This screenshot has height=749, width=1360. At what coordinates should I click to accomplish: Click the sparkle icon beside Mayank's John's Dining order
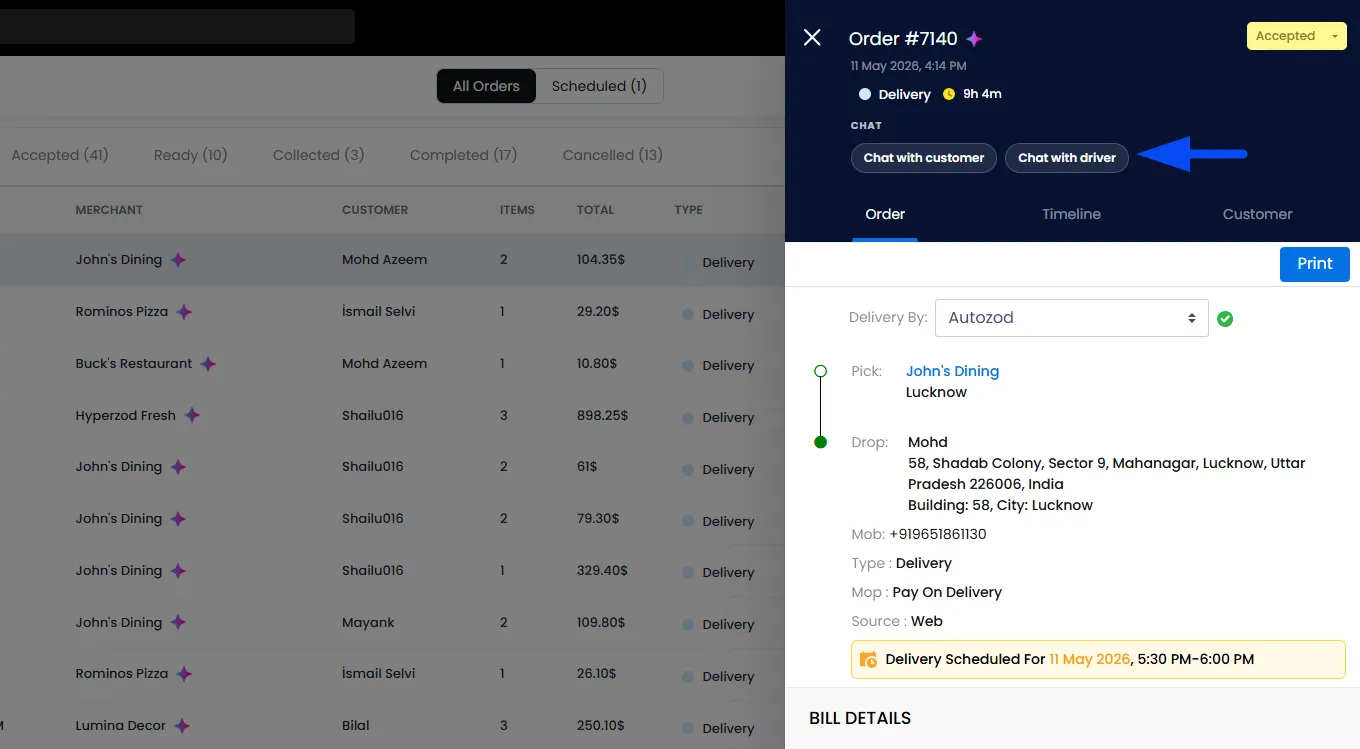pyautogui.click(x=178, y=622)
